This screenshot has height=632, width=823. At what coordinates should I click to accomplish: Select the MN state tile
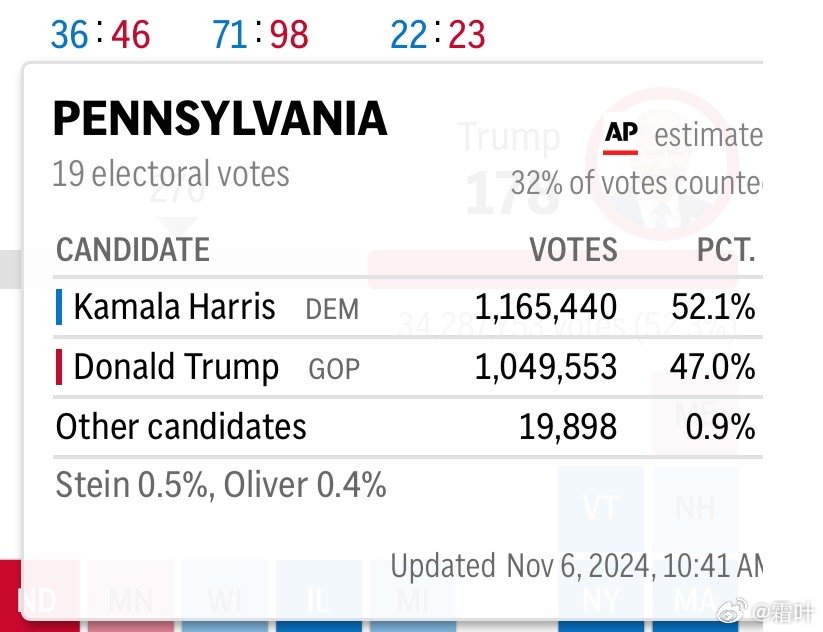[130, 602]
